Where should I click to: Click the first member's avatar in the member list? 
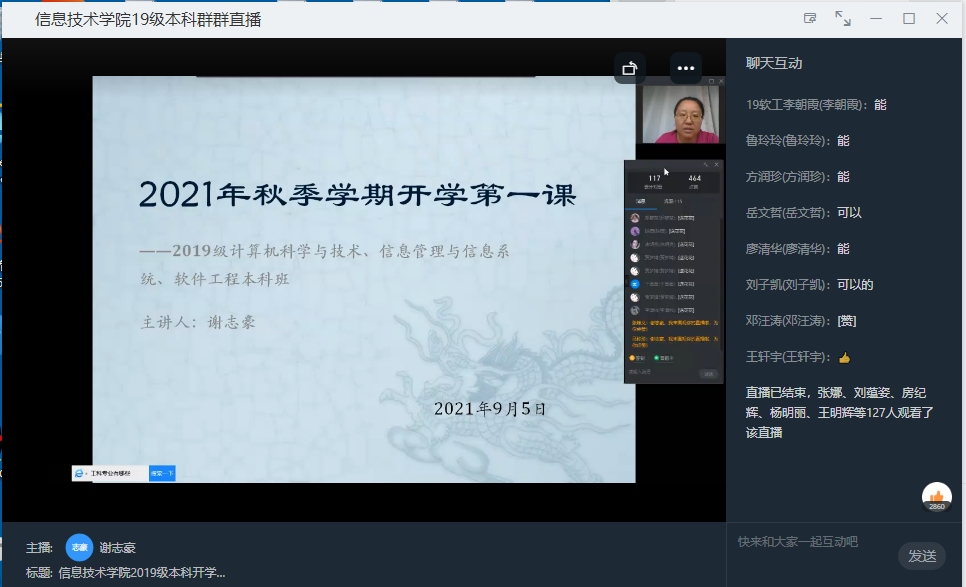[633, 217]
